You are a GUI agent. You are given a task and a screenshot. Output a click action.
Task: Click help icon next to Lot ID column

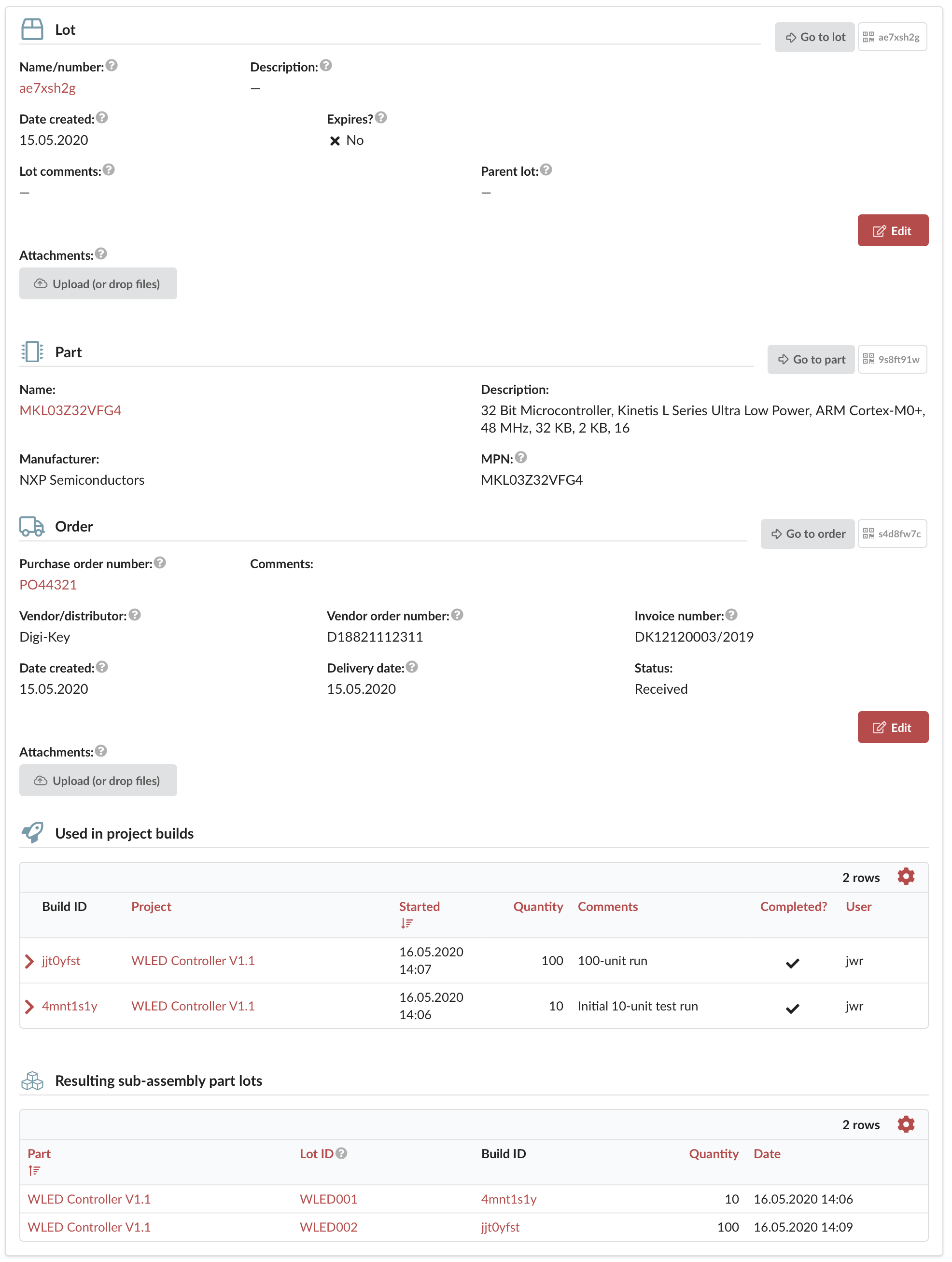(341, 1153)
